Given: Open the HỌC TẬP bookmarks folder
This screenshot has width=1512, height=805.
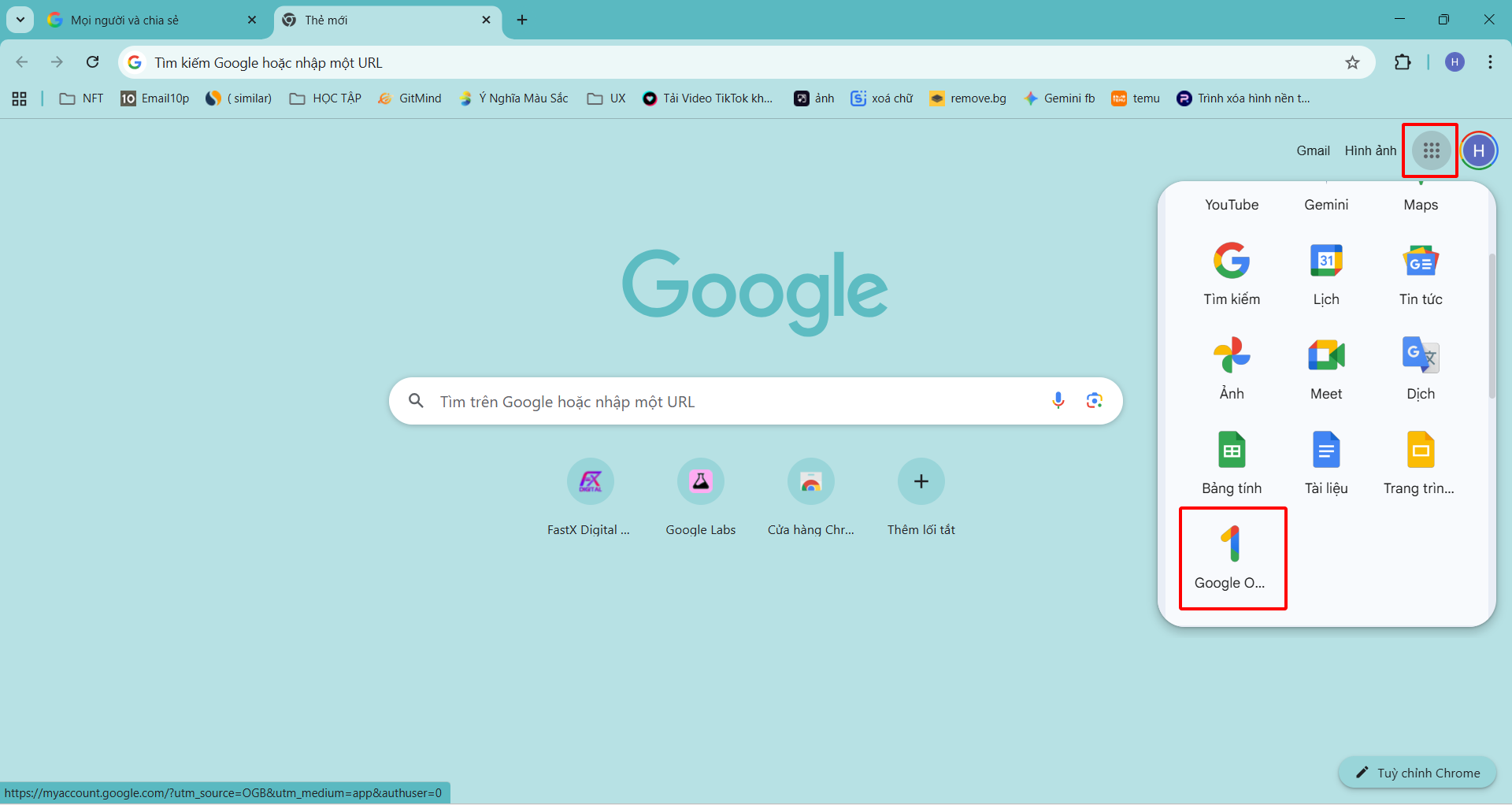Looking at the screenshot, I should 325,98.
